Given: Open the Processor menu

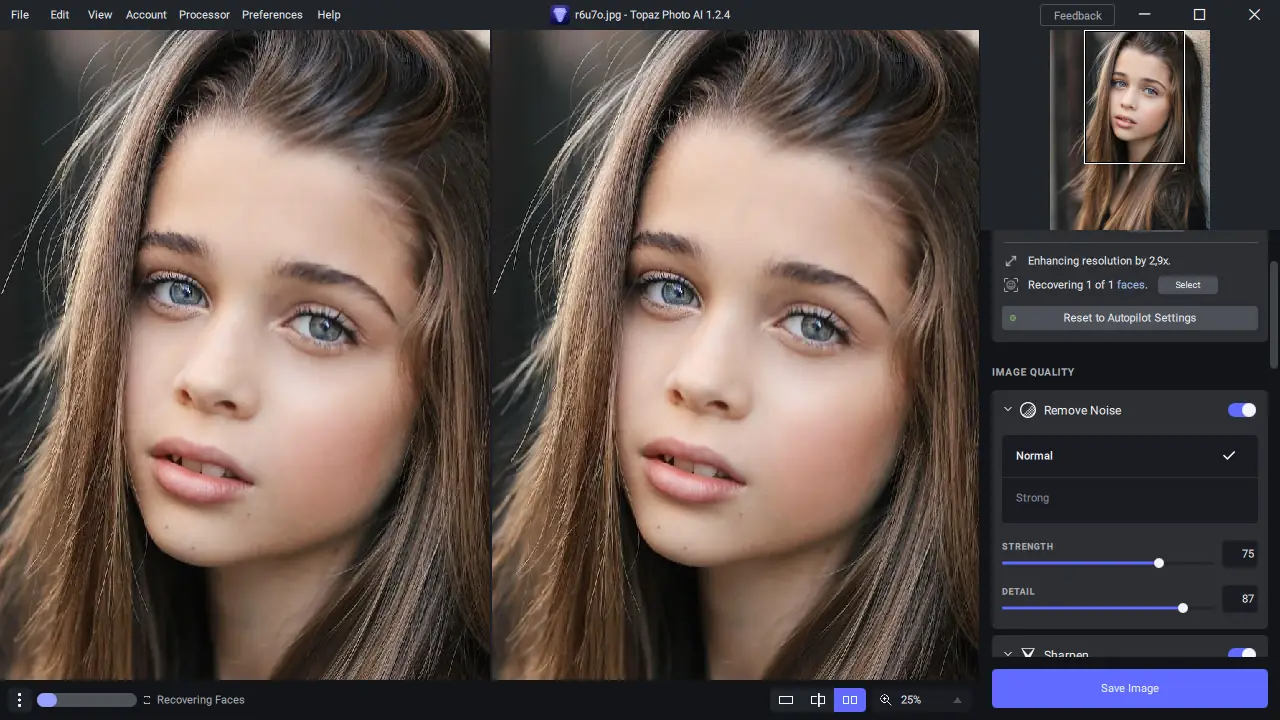Looking at the screenshot, I should [204, 15].
